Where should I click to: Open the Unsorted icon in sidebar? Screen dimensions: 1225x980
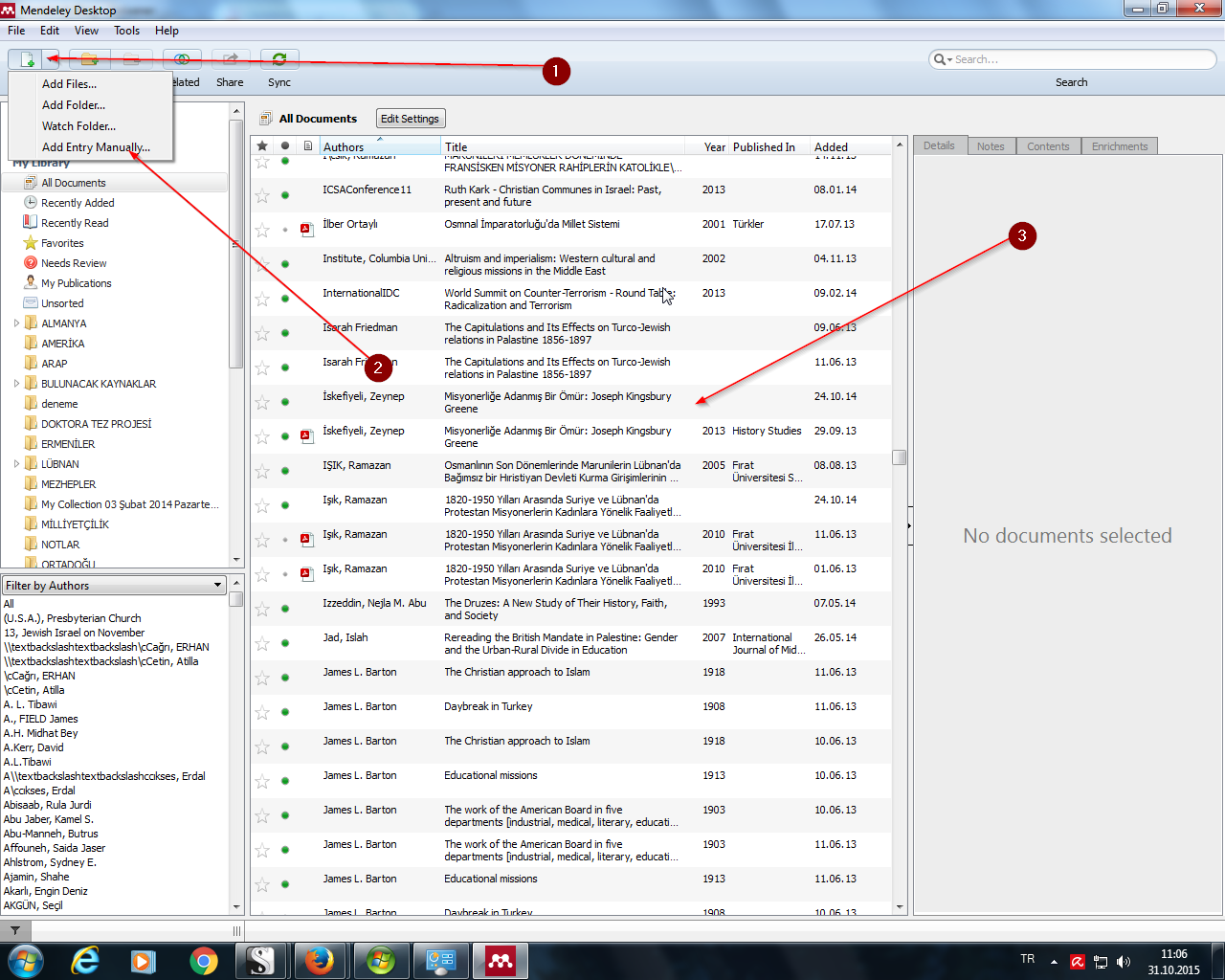[x=31, y=303]
